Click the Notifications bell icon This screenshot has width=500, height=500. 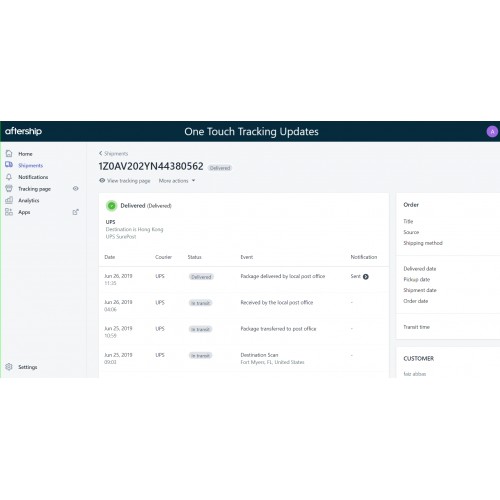[x=9, y=177]
